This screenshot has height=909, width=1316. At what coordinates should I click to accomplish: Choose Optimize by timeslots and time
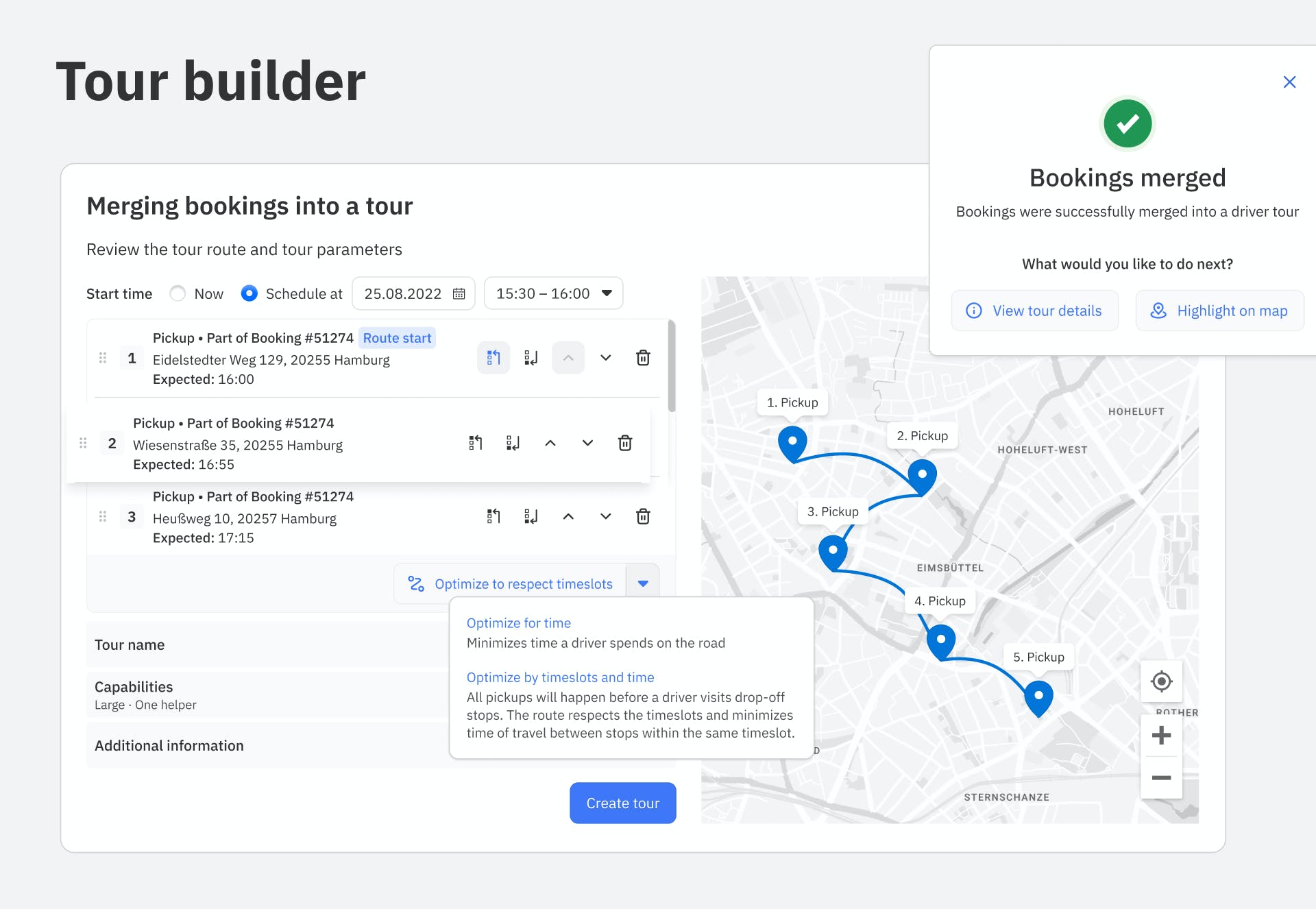click(x=560, y=677)
